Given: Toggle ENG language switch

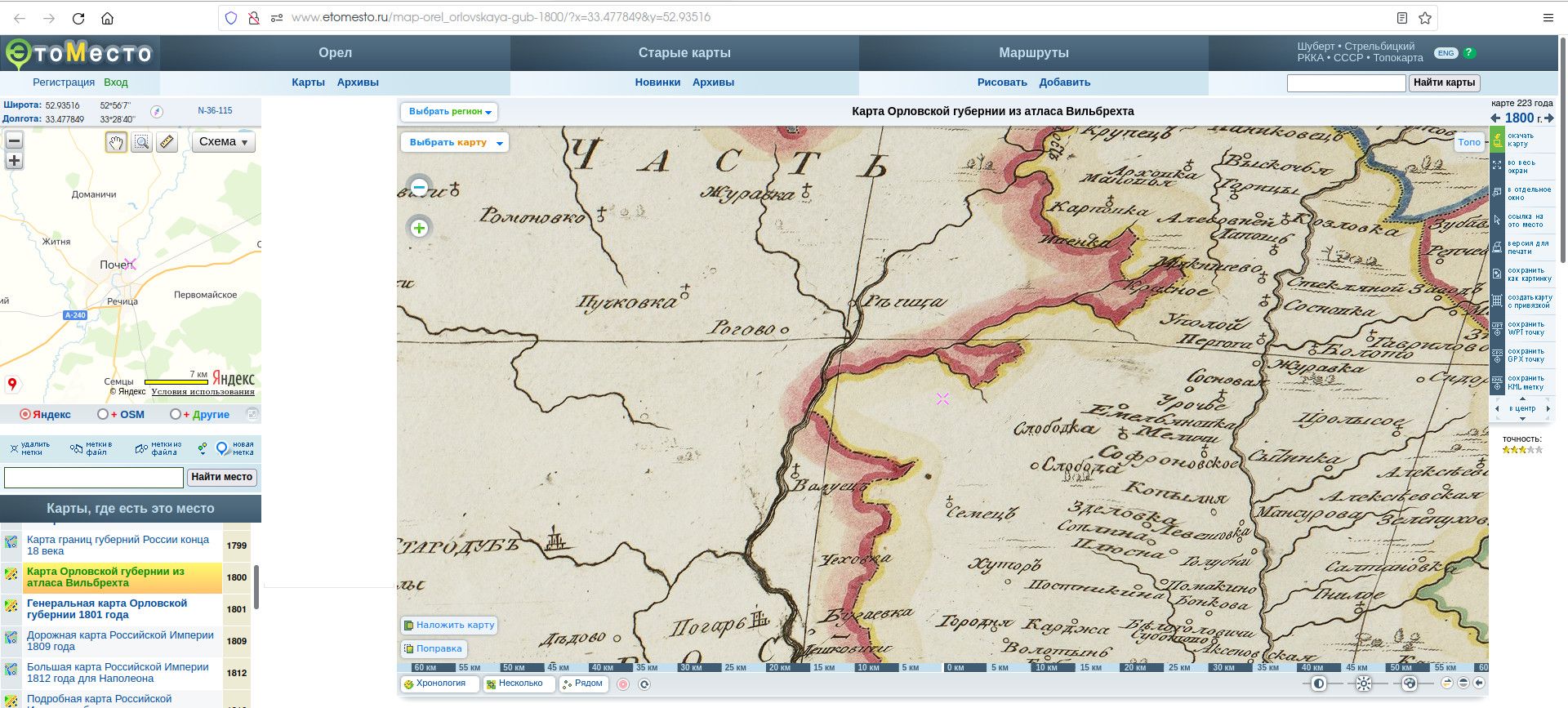Looking at the screenshot, I should [x=1445, y=53].
